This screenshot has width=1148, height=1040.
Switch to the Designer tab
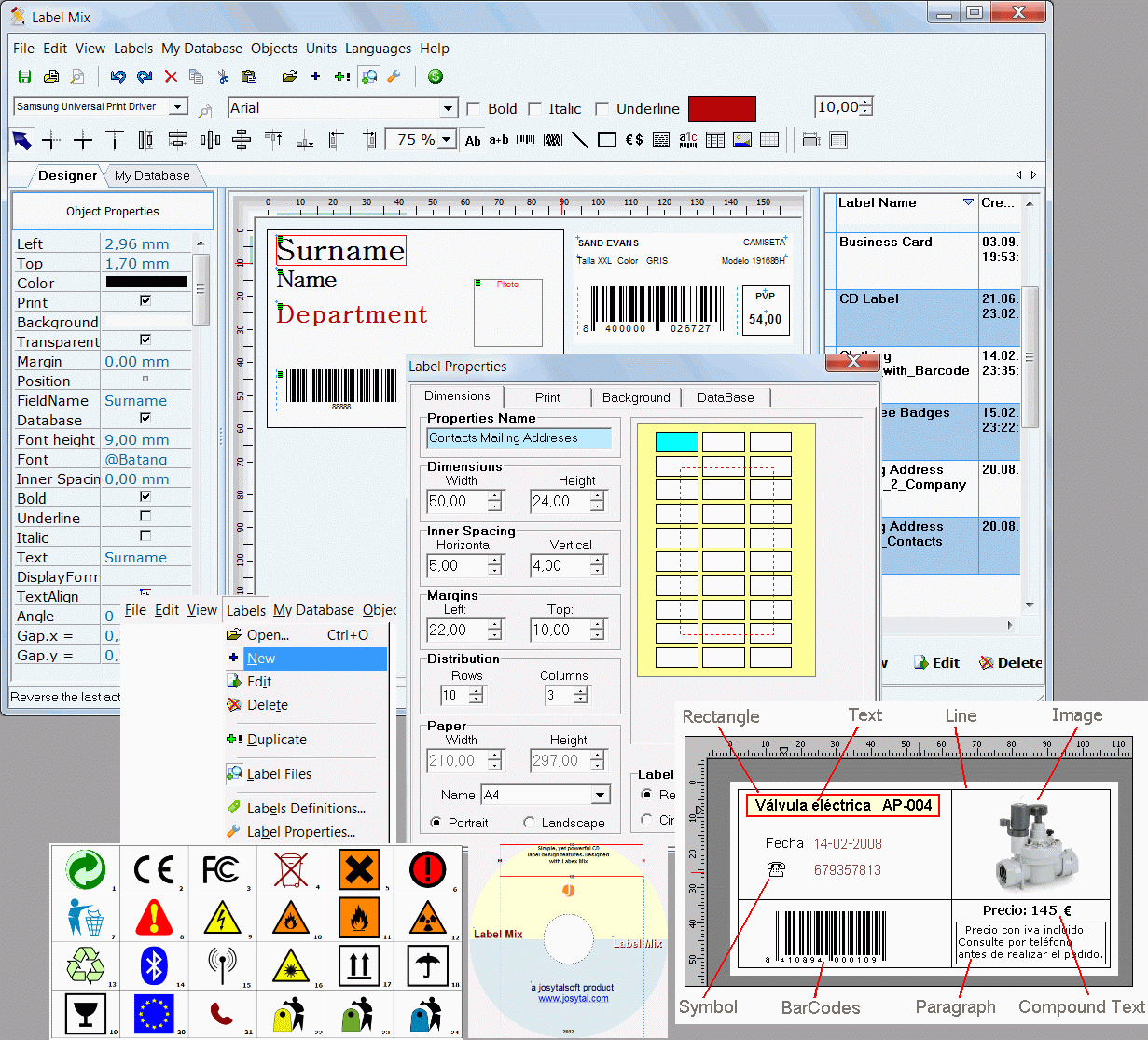click(67, 175)
